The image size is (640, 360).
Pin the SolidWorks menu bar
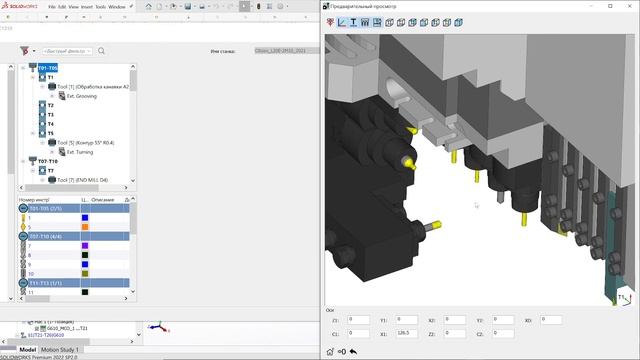[x=131, y=6]
